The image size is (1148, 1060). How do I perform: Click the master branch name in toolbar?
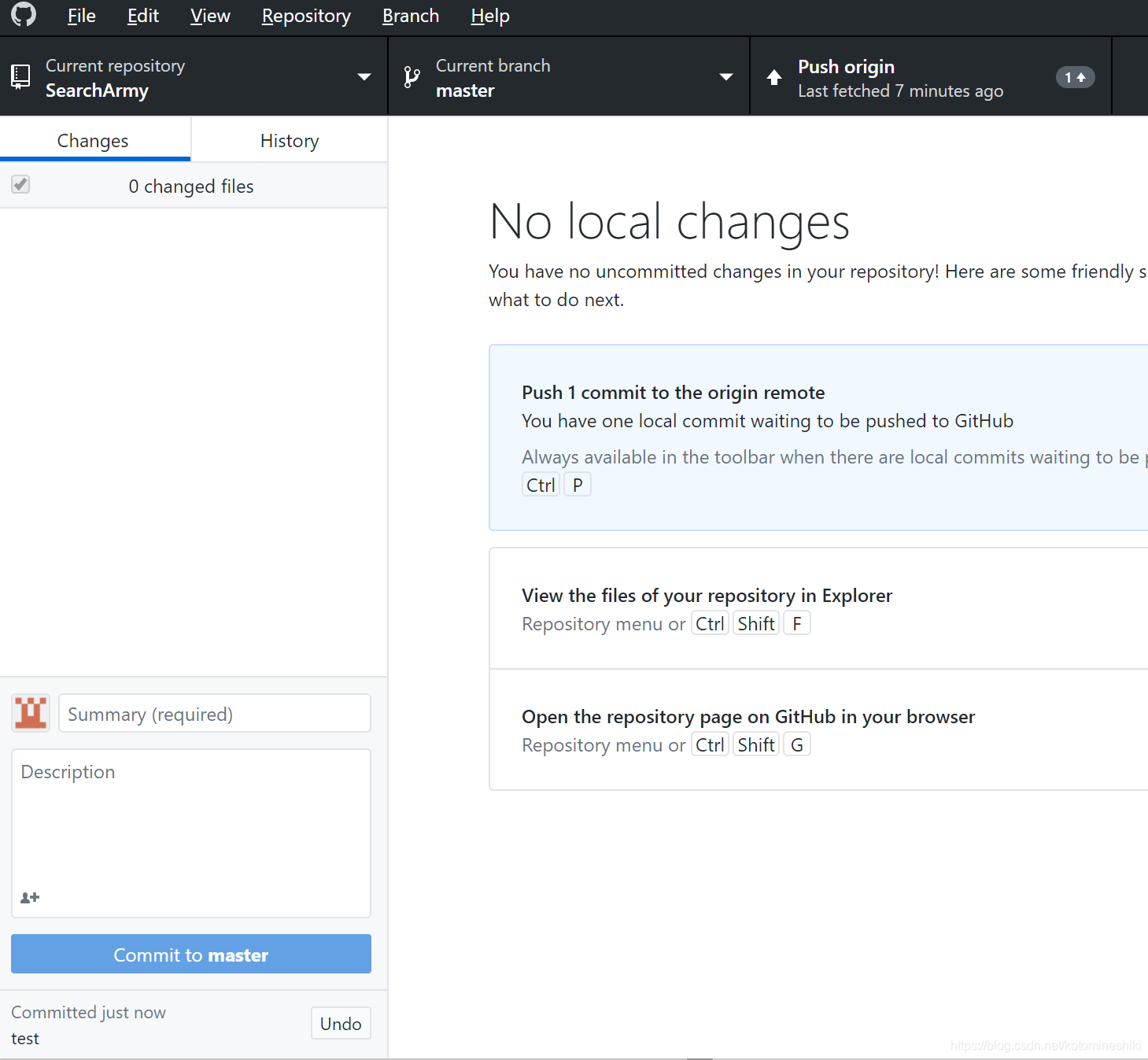[465, 90]
